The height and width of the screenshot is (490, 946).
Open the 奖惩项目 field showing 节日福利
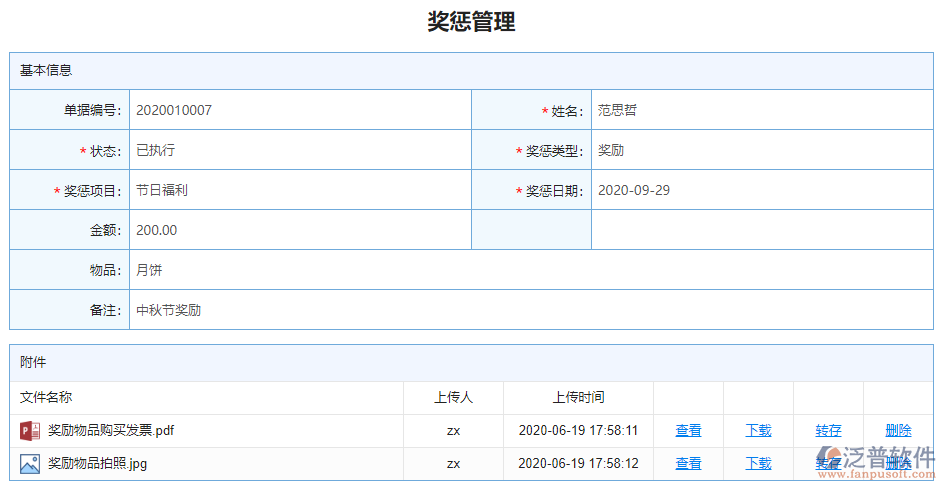162,191
